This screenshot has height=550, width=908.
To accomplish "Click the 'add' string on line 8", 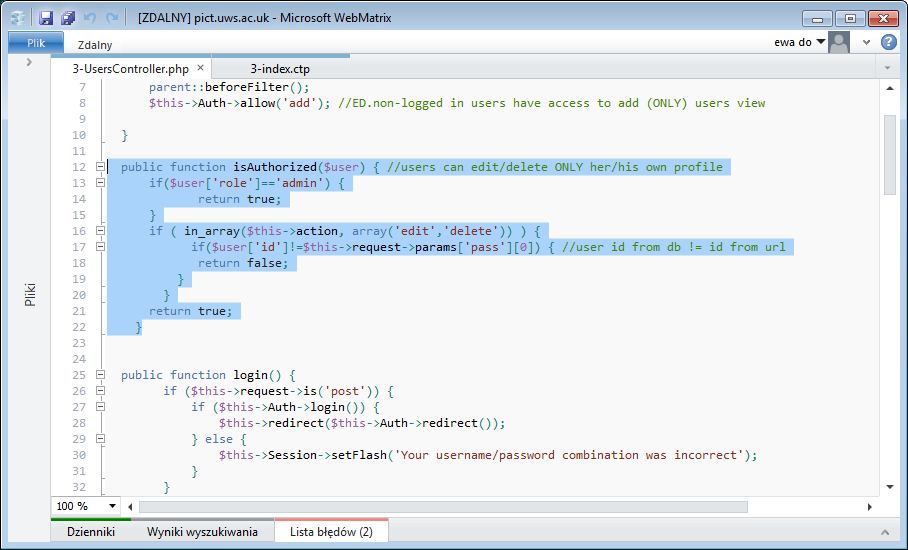I will click(x=299, y=103).
